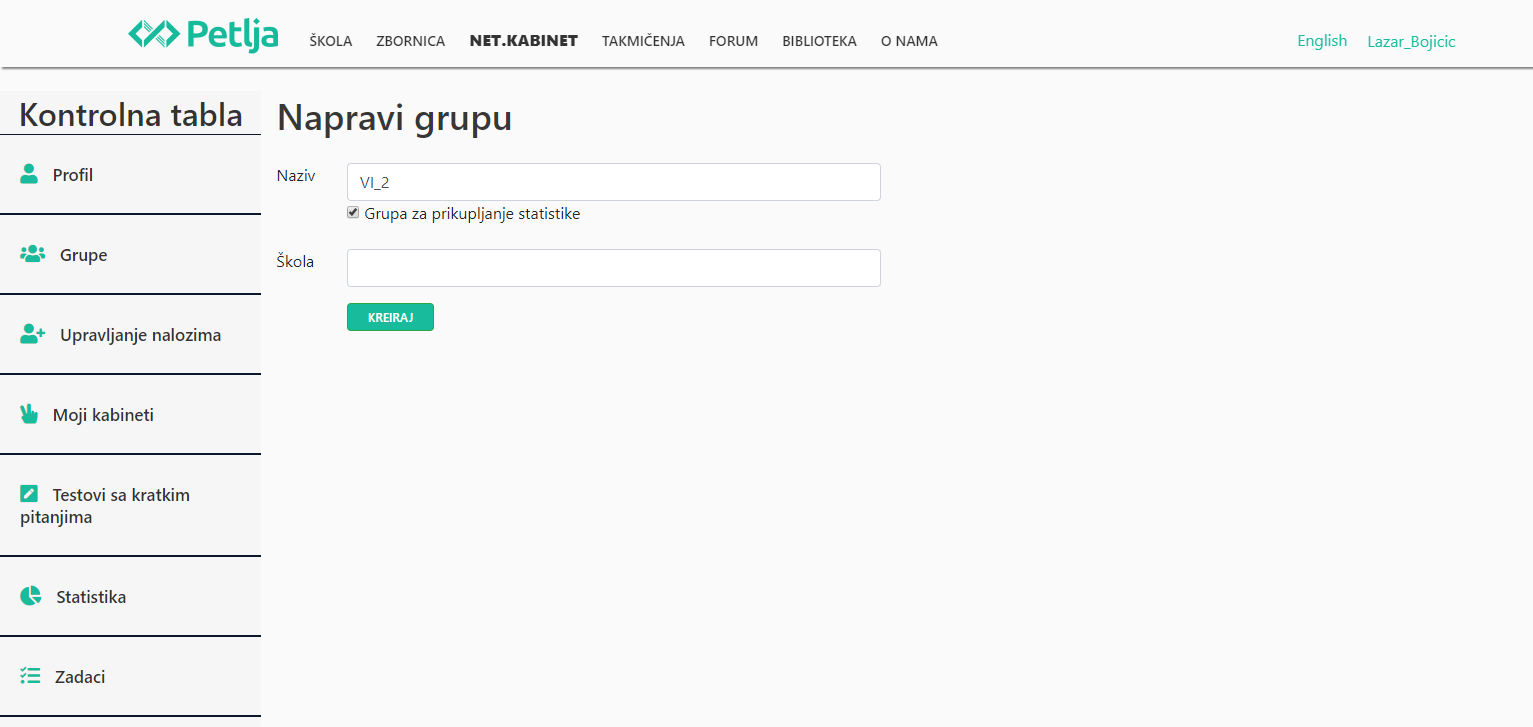Click the Upravljanje nalozima add-user icon
1533x727 pixels.
(x=33, y=334)
